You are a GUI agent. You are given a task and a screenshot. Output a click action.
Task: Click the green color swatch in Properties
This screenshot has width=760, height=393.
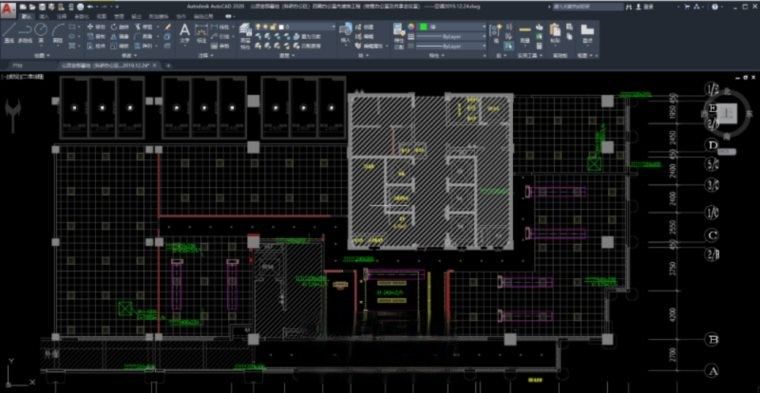[x=423, y=26]
